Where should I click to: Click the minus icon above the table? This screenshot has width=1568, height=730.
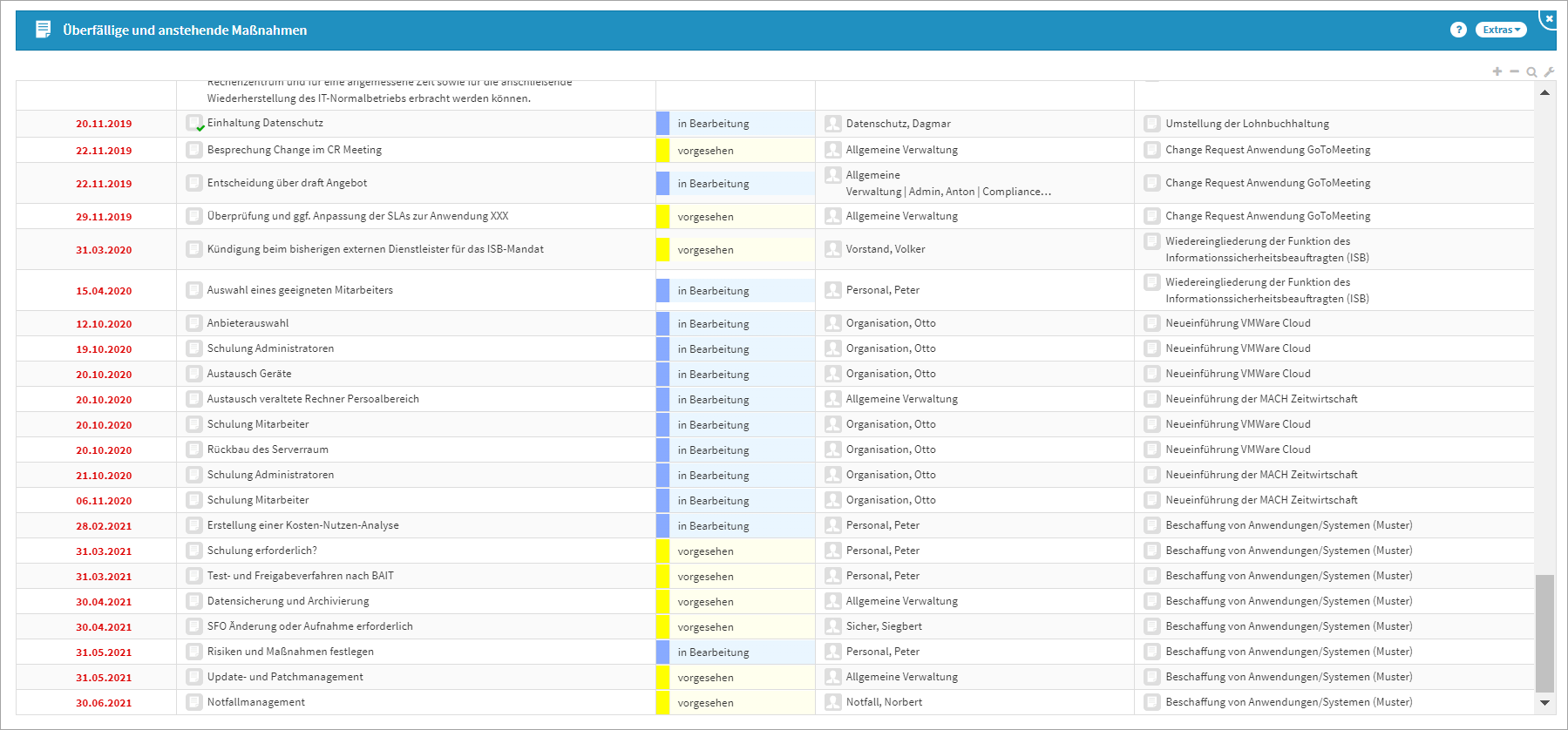click(x=1514, y=71)
